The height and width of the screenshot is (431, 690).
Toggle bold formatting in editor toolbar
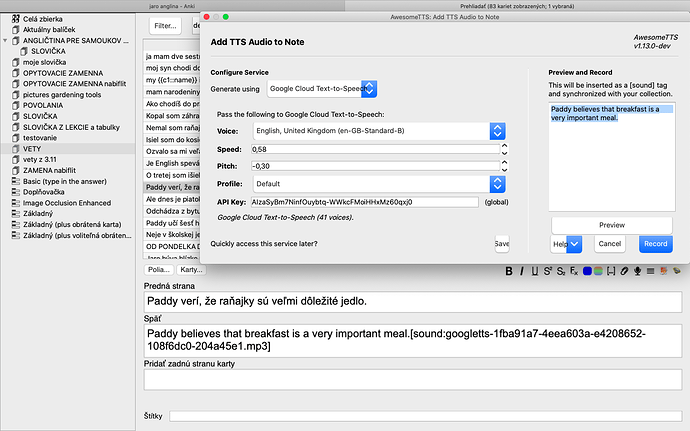509,271
